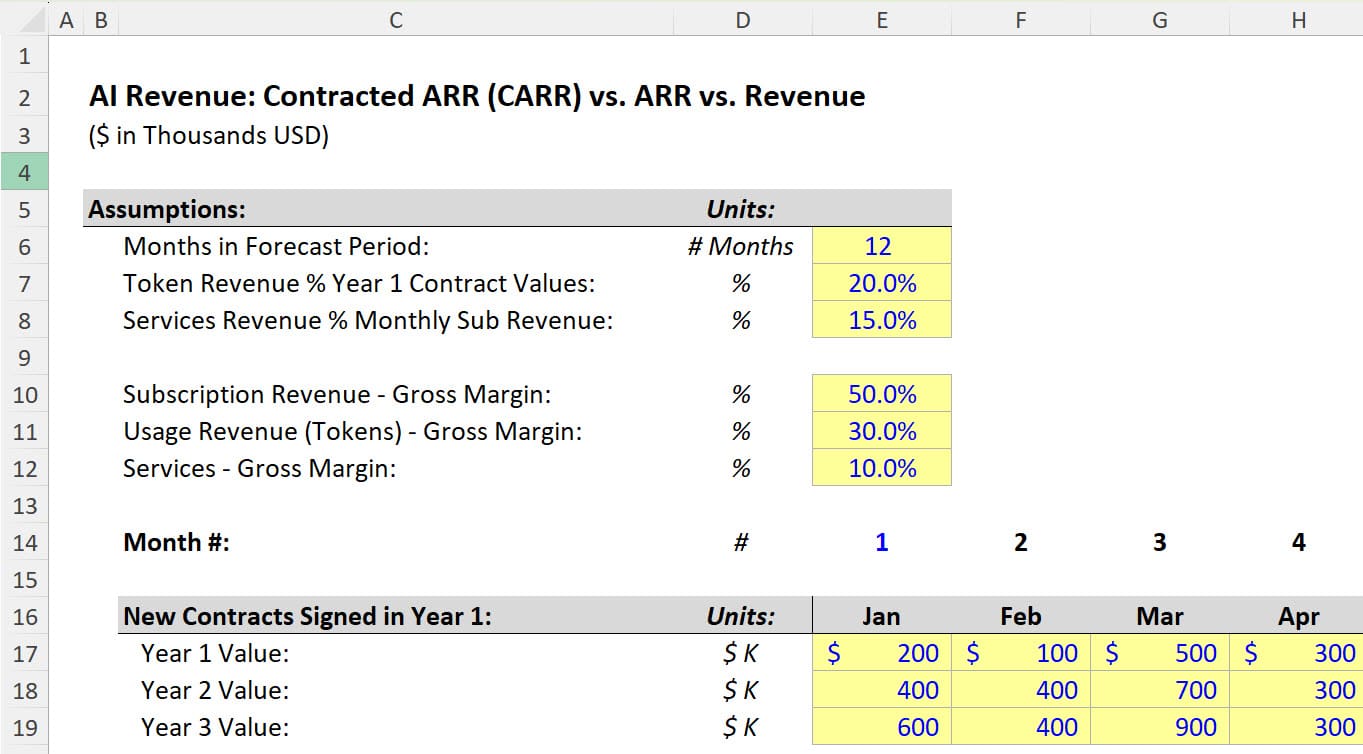Select Jan Year 2 Value cell 400
This screenshot has height=754, width=1363.
click(x=881, y=690)
